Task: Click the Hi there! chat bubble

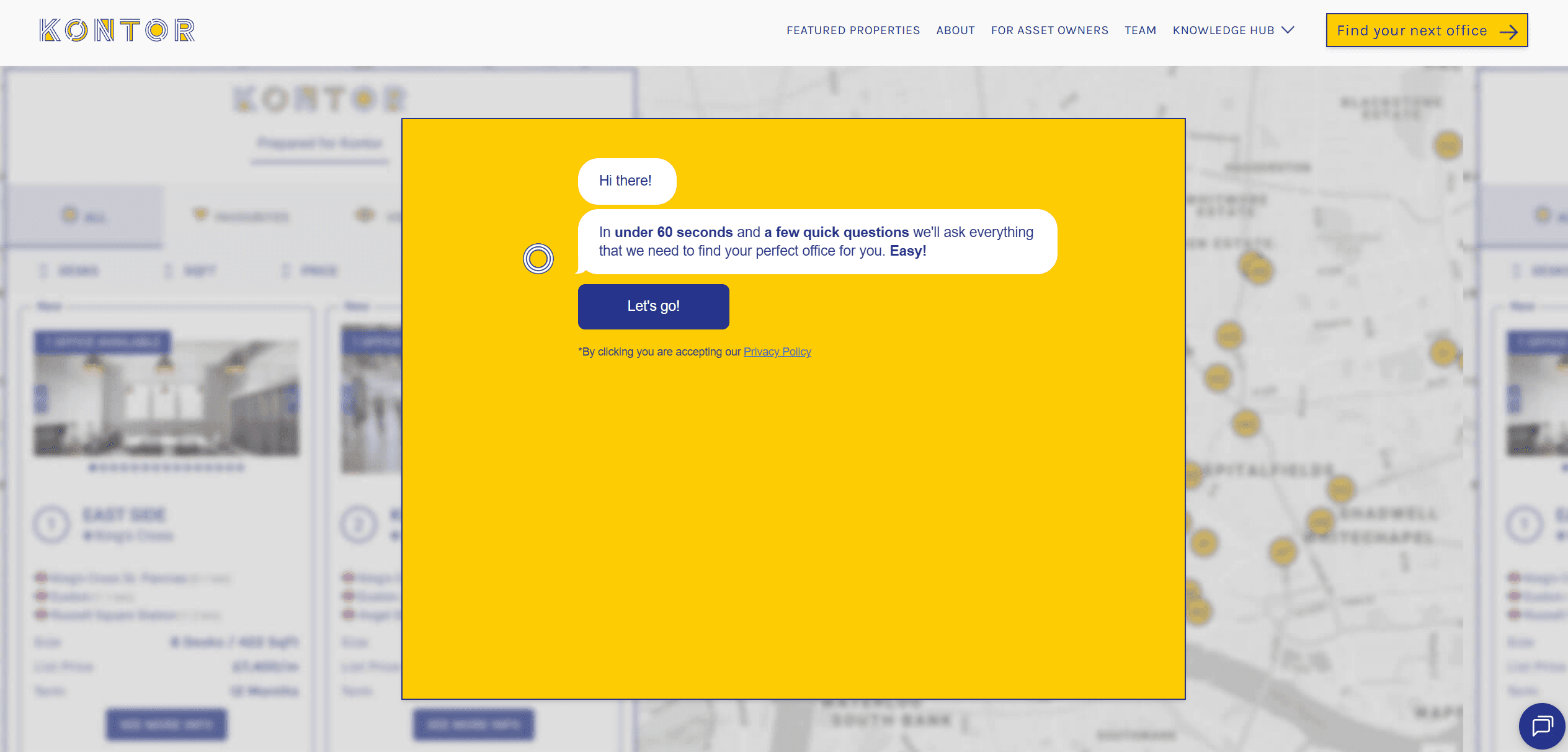Action: coord(626,181)
